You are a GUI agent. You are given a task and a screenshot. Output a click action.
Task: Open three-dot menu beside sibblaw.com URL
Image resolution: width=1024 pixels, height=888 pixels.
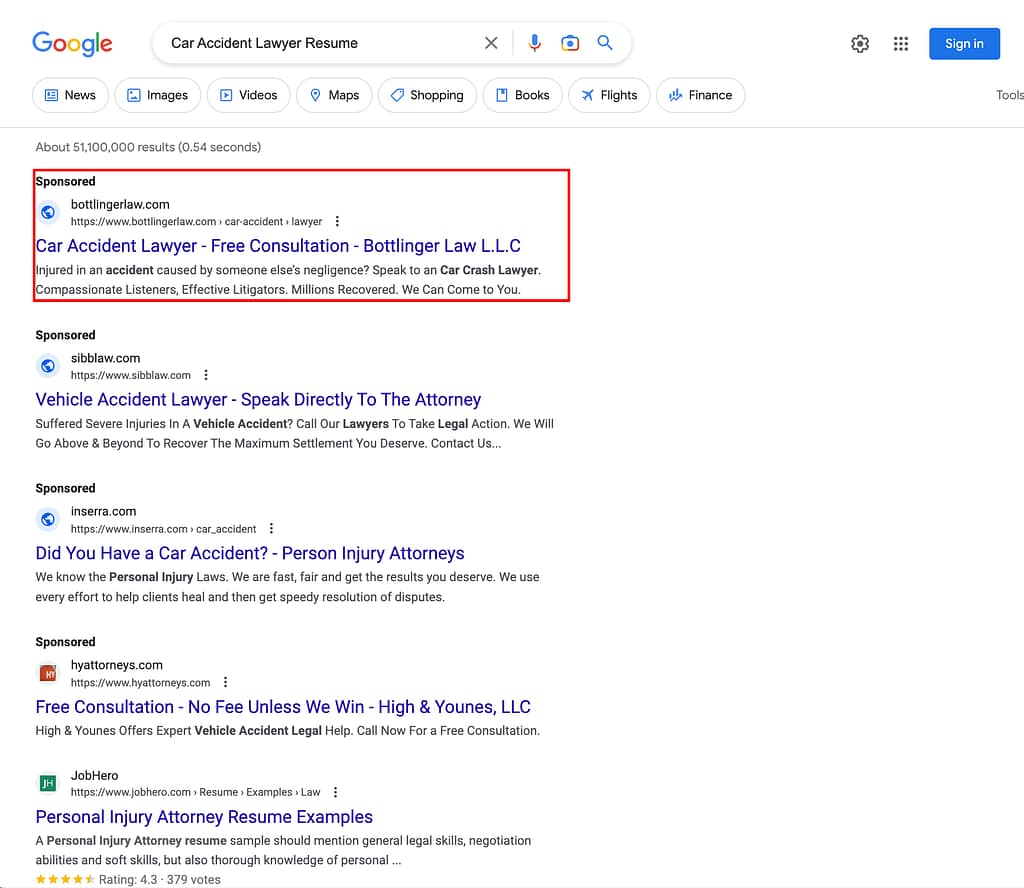pyautogui.click(x=206, y=375)
